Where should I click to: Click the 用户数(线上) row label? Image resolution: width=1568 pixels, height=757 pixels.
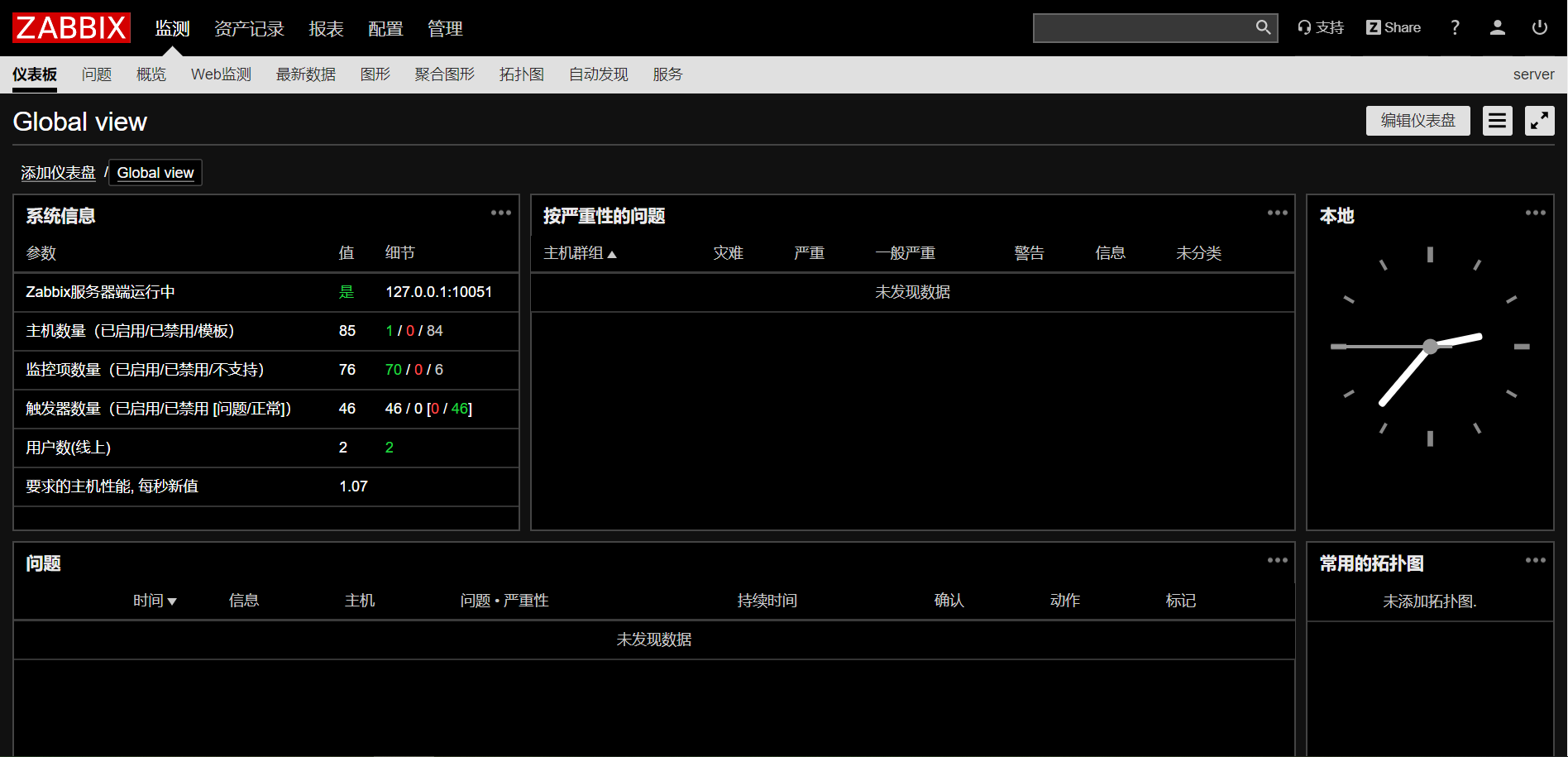coord(68,448)
